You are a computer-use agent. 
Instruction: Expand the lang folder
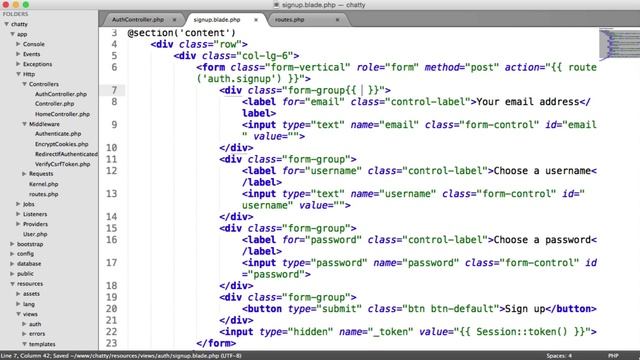(x=18, y=304)
